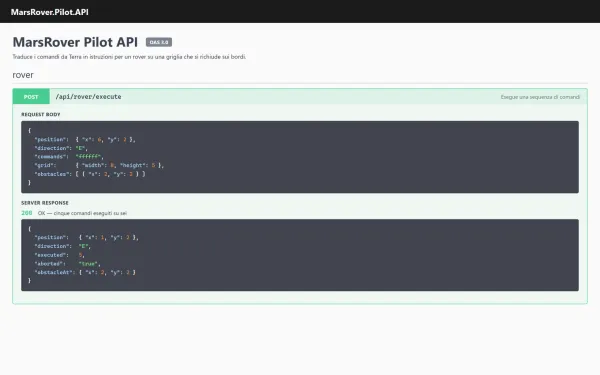Click the 'Traduce i comandi da Terra' description

coord(129,57)
